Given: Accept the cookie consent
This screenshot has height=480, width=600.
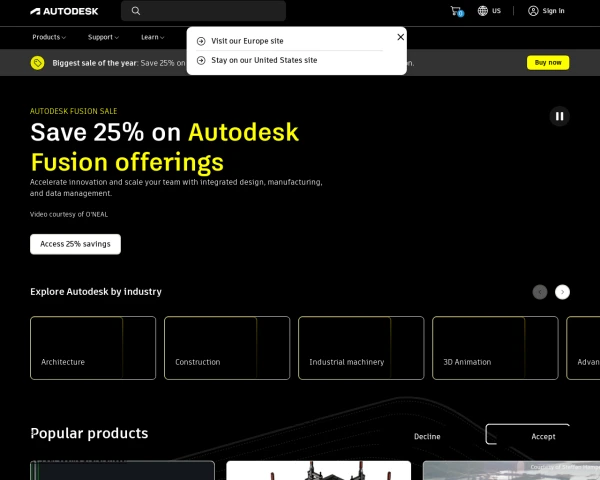Looking at the screenshot, I should pos(543,436).
